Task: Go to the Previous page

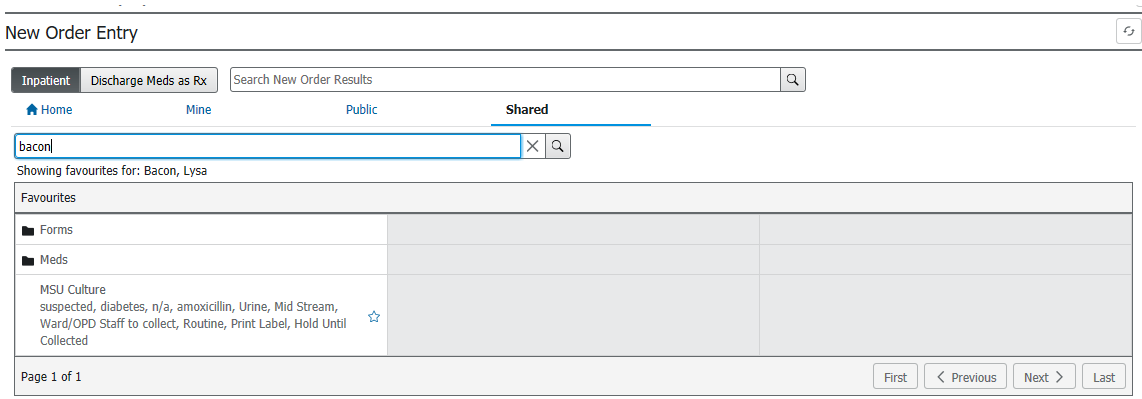Action: [966, 377]
